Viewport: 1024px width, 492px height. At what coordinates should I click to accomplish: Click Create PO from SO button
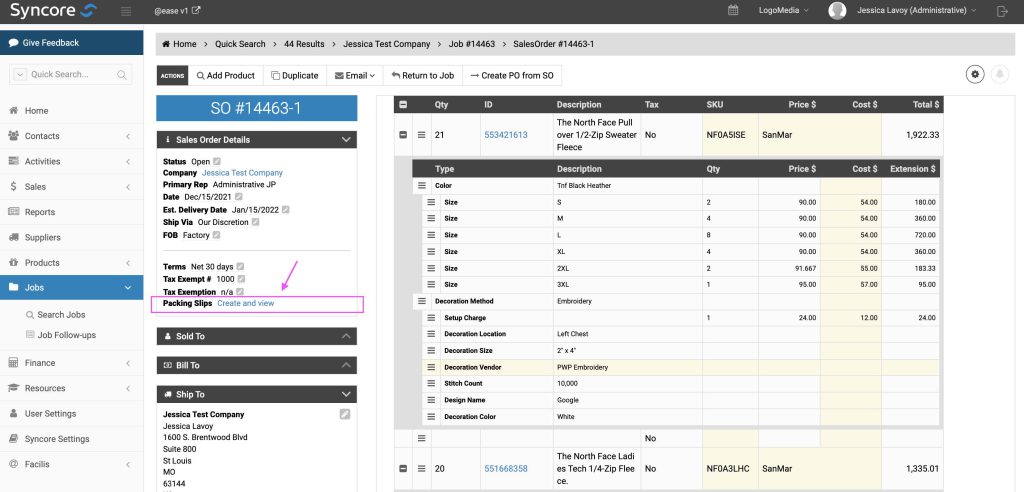(512, 75)
